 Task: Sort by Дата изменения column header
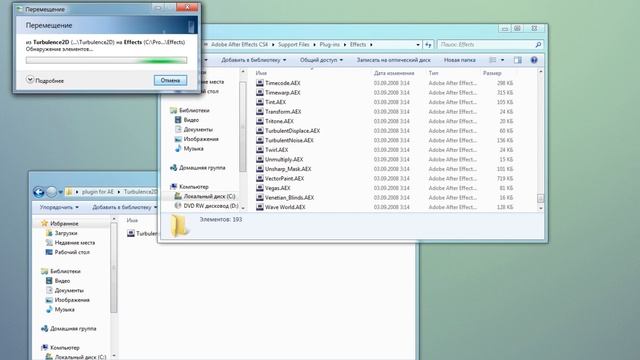click(394, 73)
